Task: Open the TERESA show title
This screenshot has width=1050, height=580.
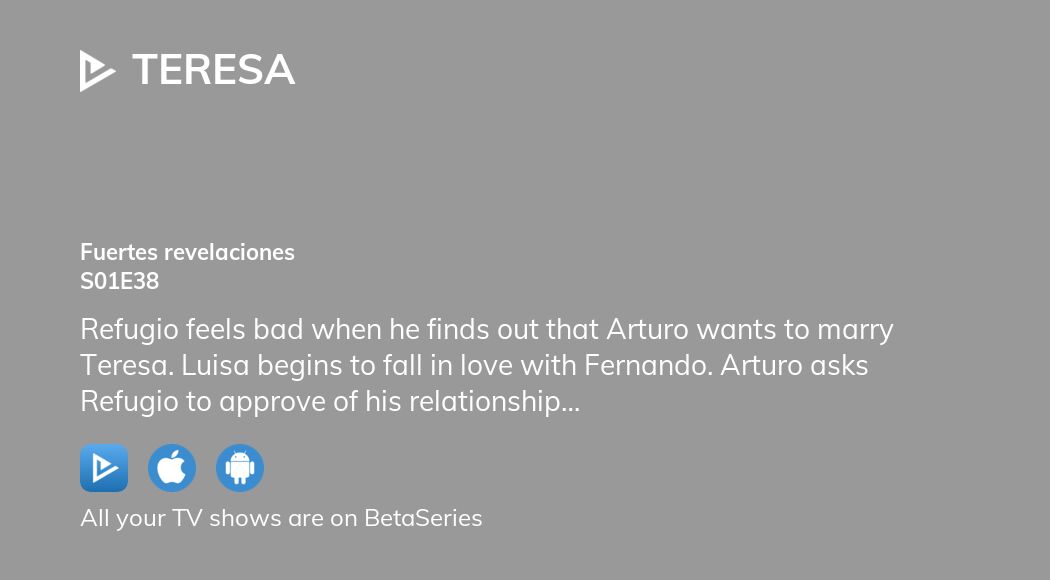Action: (213, 70)
